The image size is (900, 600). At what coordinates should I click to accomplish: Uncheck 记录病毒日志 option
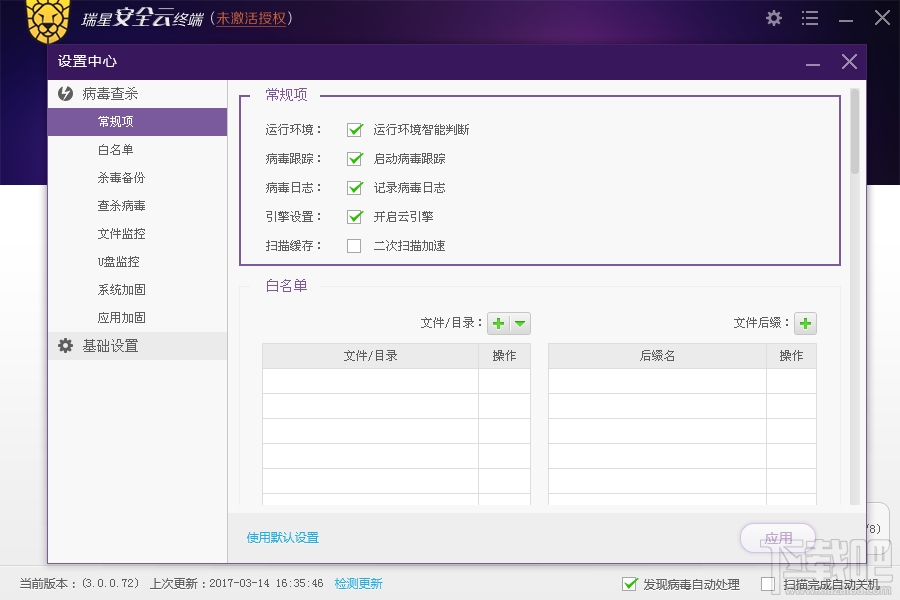354,187
